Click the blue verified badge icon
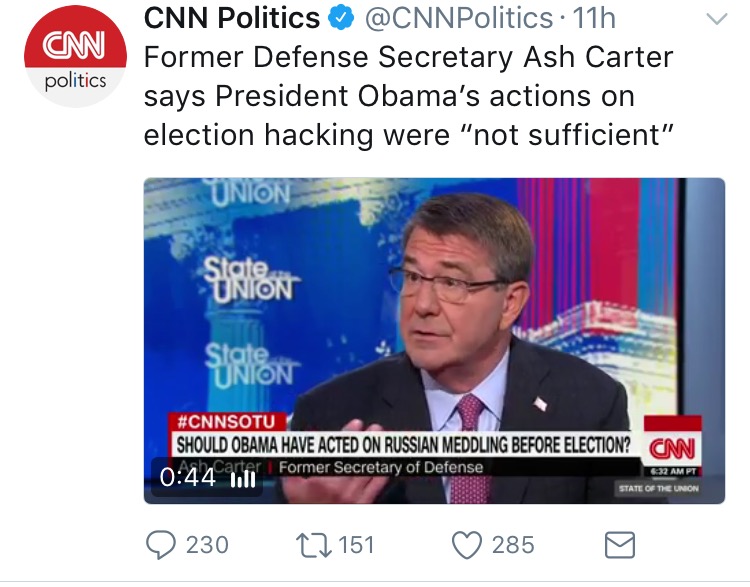Screen dimensions: 750x587 tap(341, 18)
